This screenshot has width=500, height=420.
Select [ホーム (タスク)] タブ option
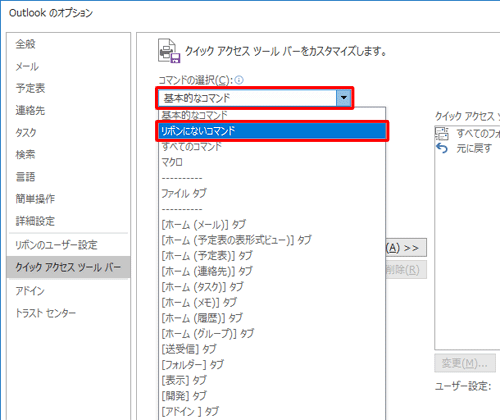272,287
